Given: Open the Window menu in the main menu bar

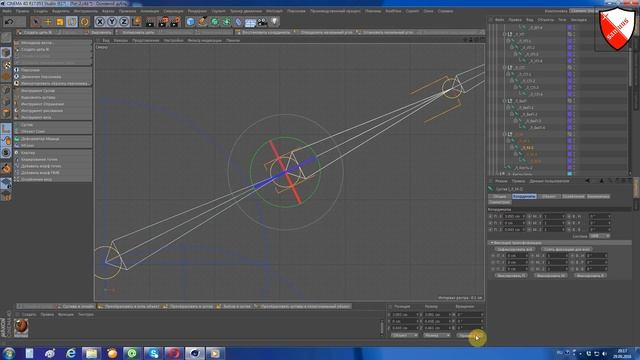Looking at the screenshot, I should tap(429, 11).
